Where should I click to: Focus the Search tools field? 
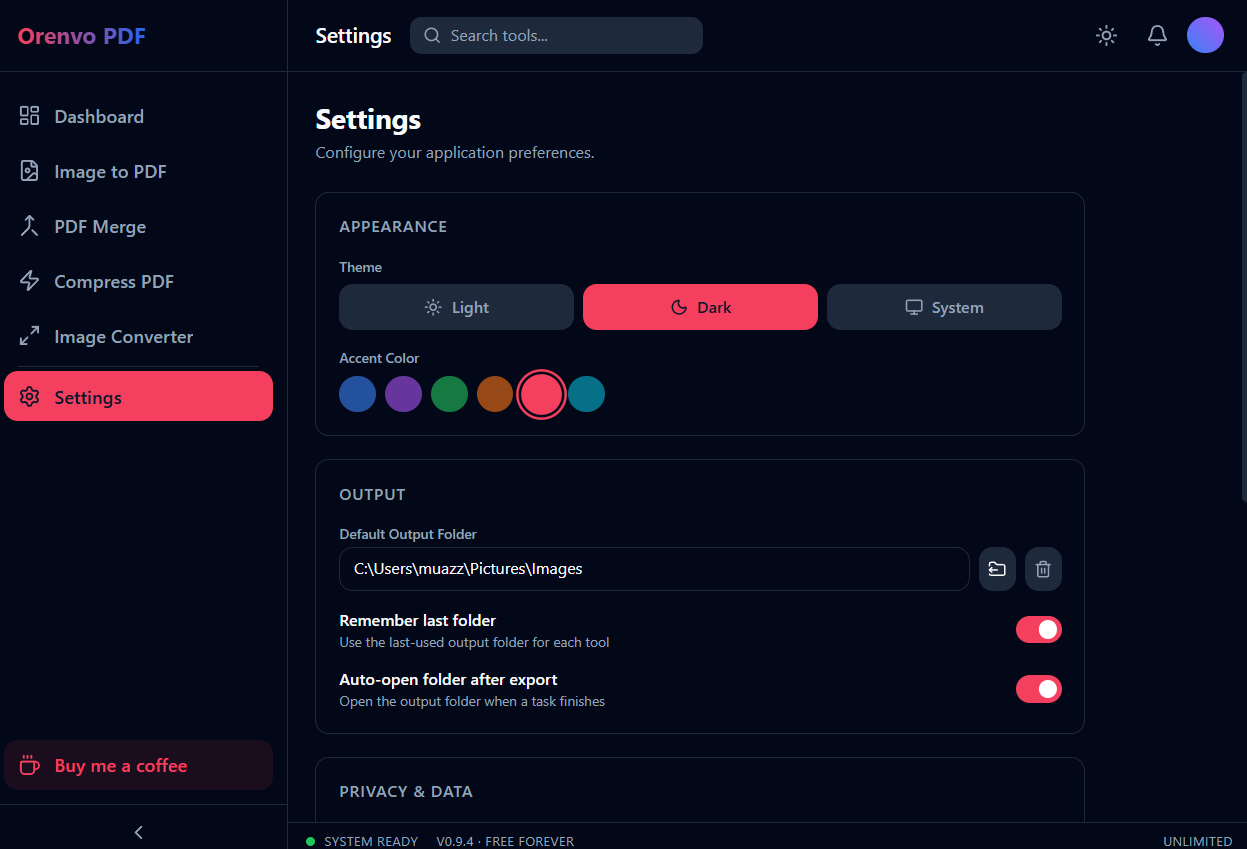pos(556,35)
